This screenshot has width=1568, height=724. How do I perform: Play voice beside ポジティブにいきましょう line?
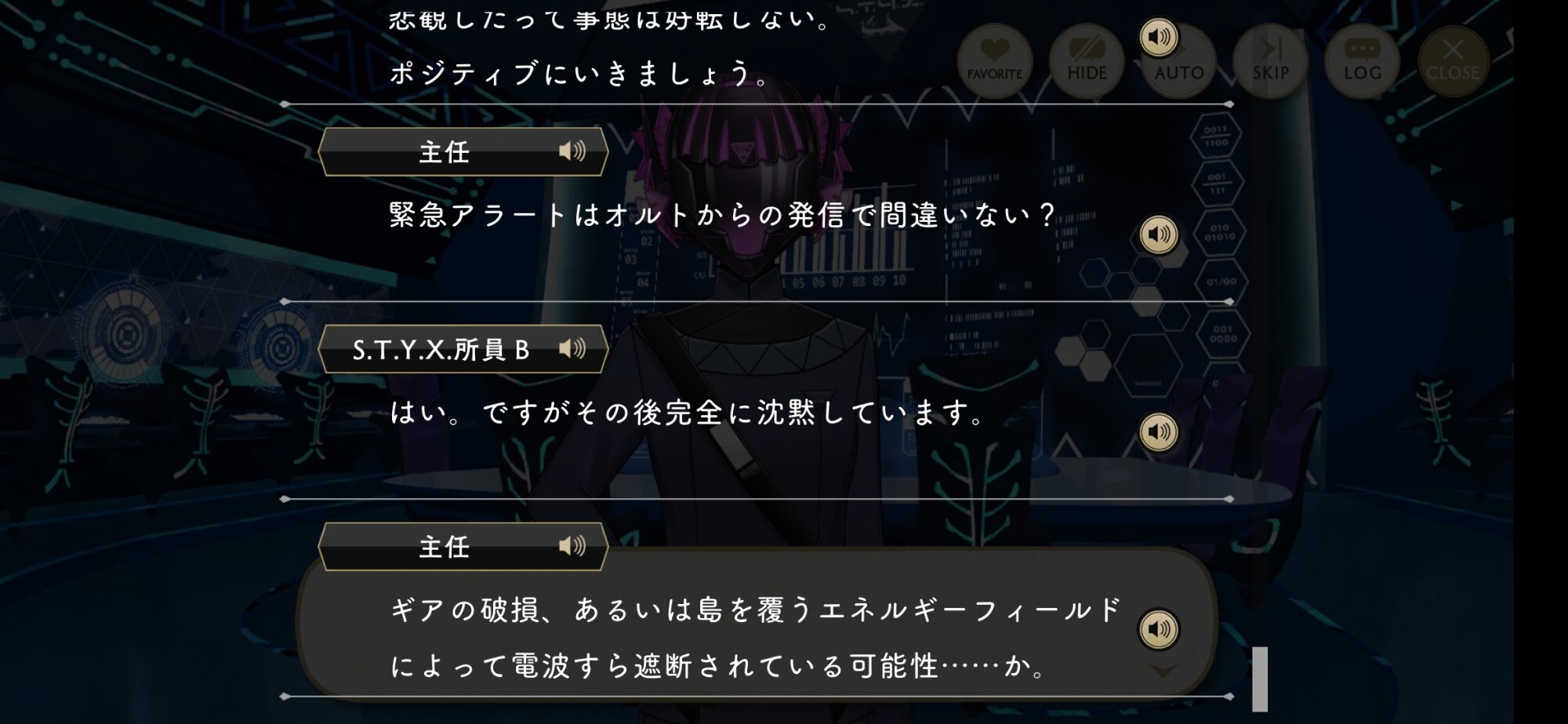click(x=1159, y=37)
